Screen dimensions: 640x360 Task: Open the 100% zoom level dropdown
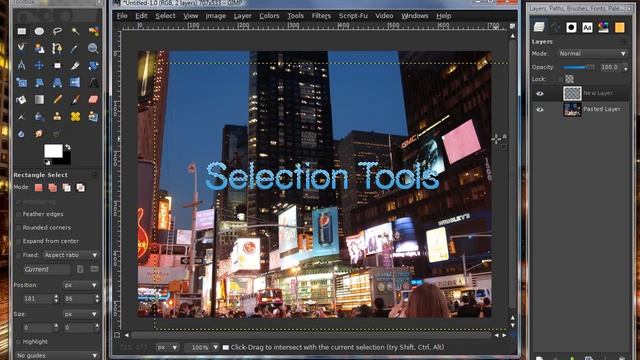pyautogui.click(x=202, y=347)
